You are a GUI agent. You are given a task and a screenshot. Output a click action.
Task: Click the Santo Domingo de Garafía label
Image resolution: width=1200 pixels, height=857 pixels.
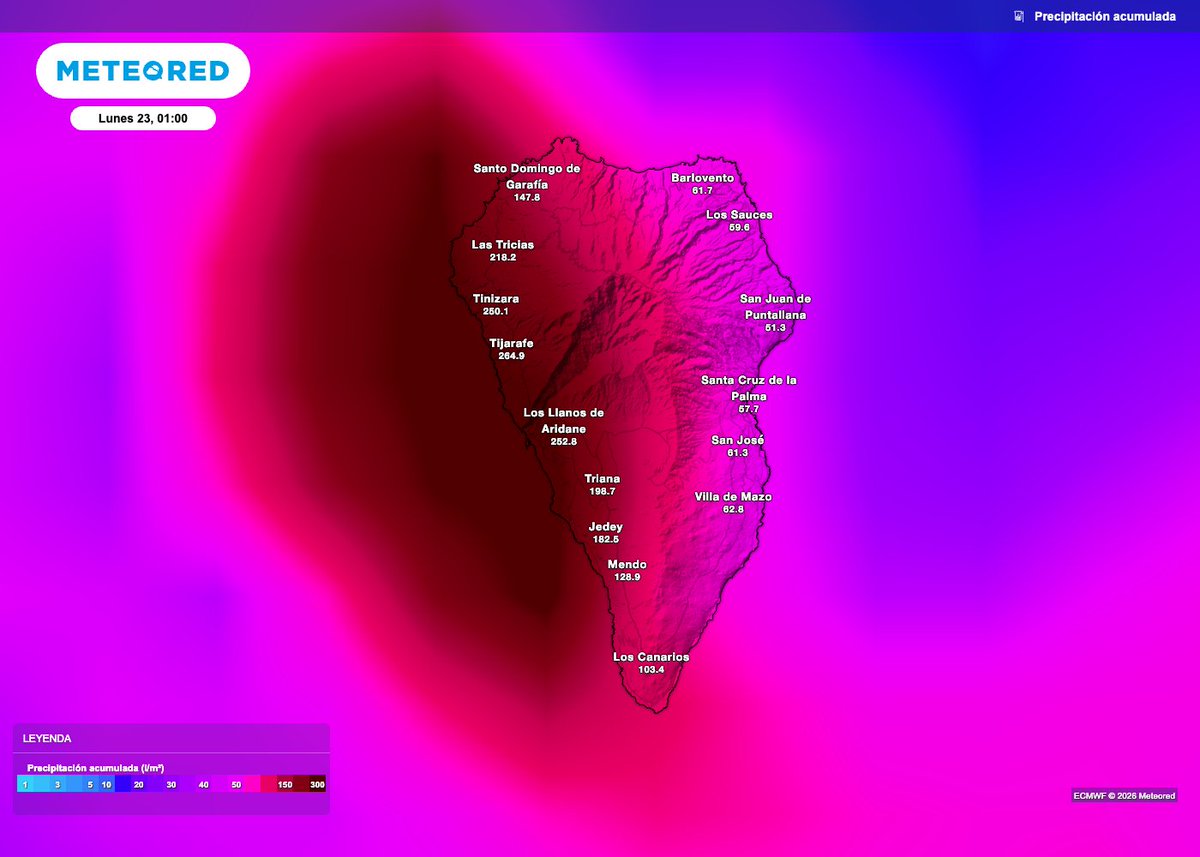click(527, 177)
